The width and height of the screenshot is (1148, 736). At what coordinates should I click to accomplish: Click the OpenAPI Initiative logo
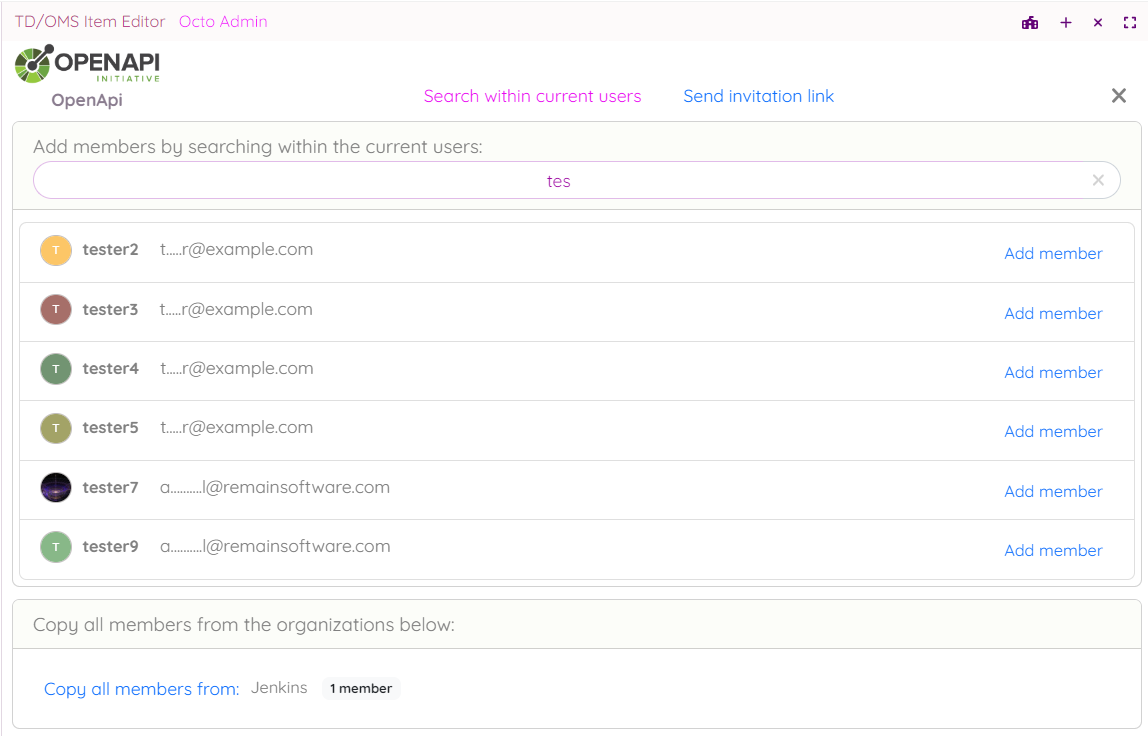[x=88, y=64]
